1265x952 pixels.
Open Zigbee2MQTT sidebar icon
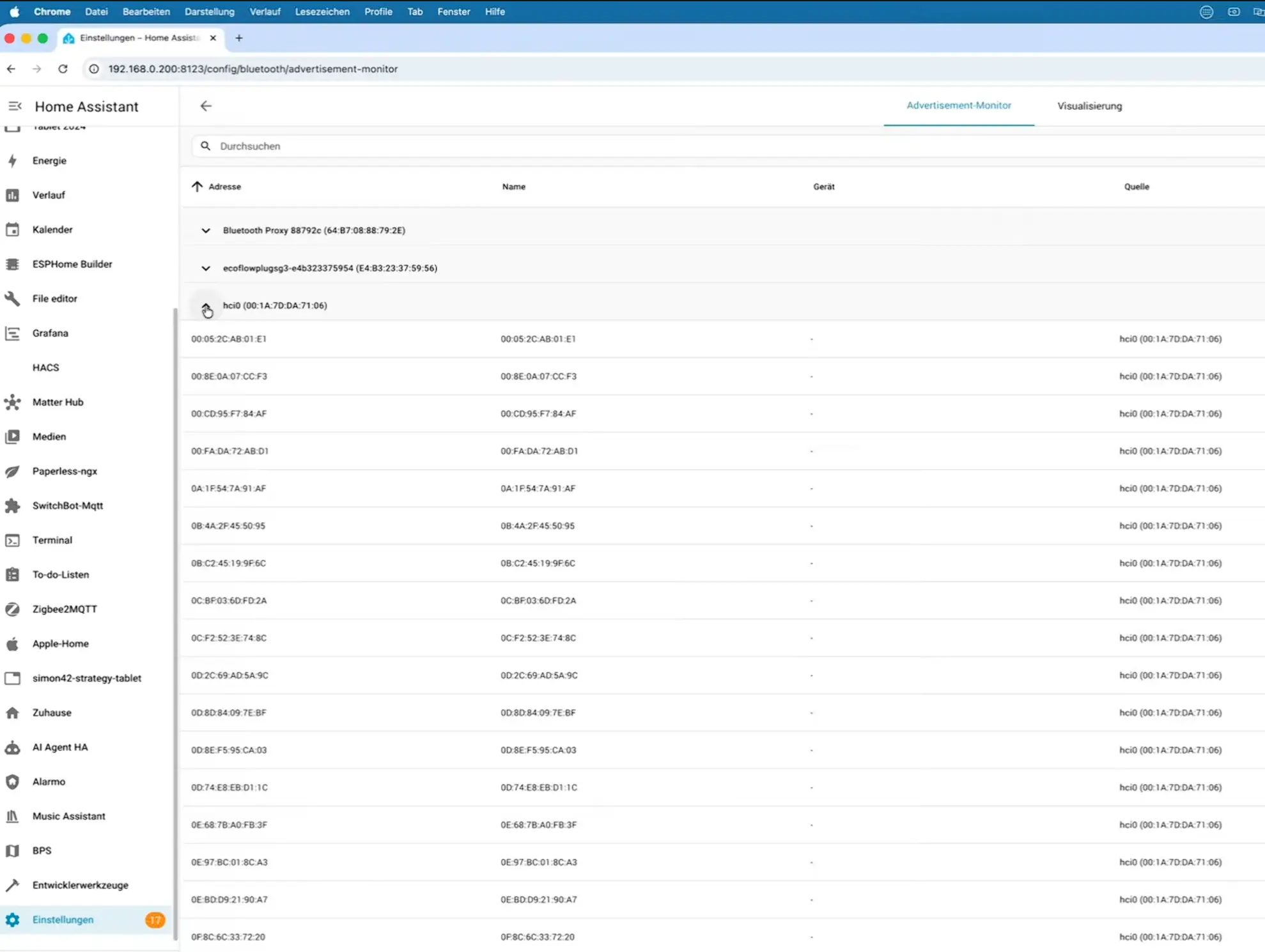[x=12, y=609]
